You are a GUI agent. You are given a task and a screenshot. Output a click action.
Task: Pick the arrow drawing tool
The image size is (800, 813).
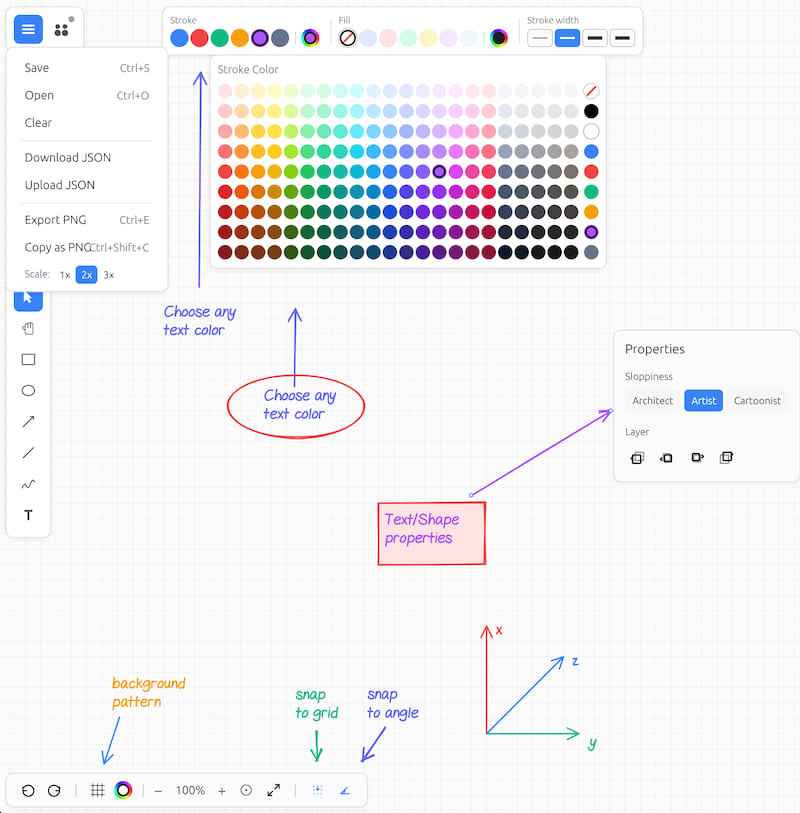[x=28, y=422]
